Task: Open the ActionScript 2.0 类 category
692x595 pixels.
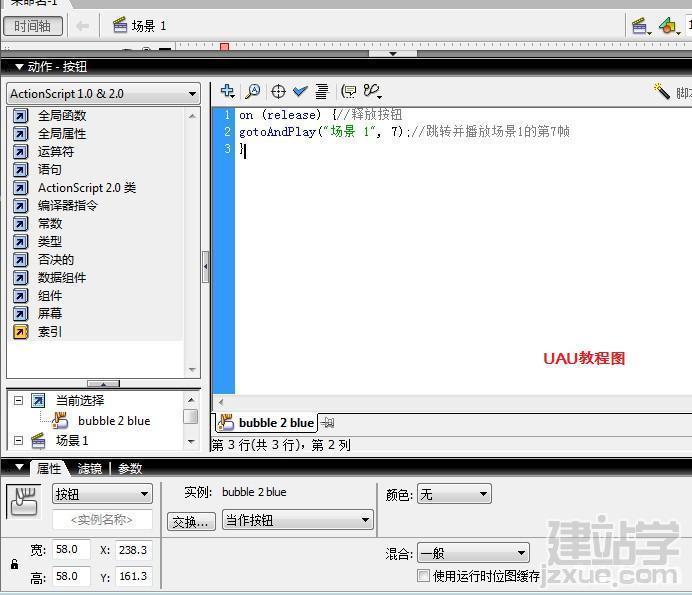Action: [x=87, y=188]
